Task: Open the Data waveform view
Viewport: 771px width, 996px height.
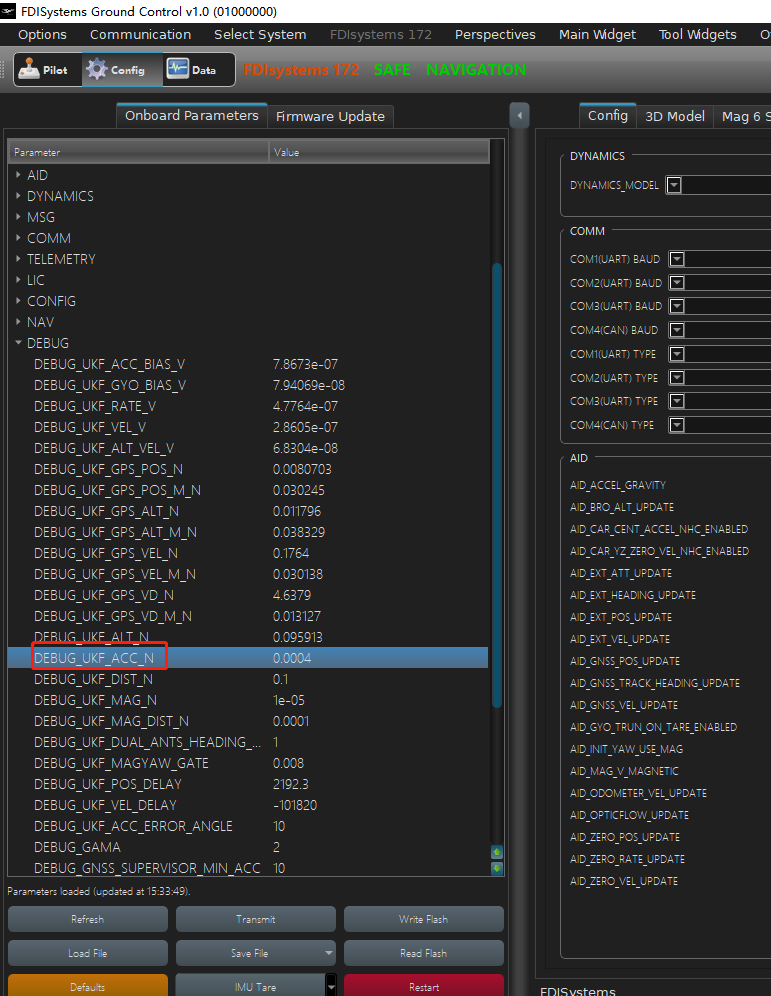Action: pyautogui.click(x=198, y=70)
